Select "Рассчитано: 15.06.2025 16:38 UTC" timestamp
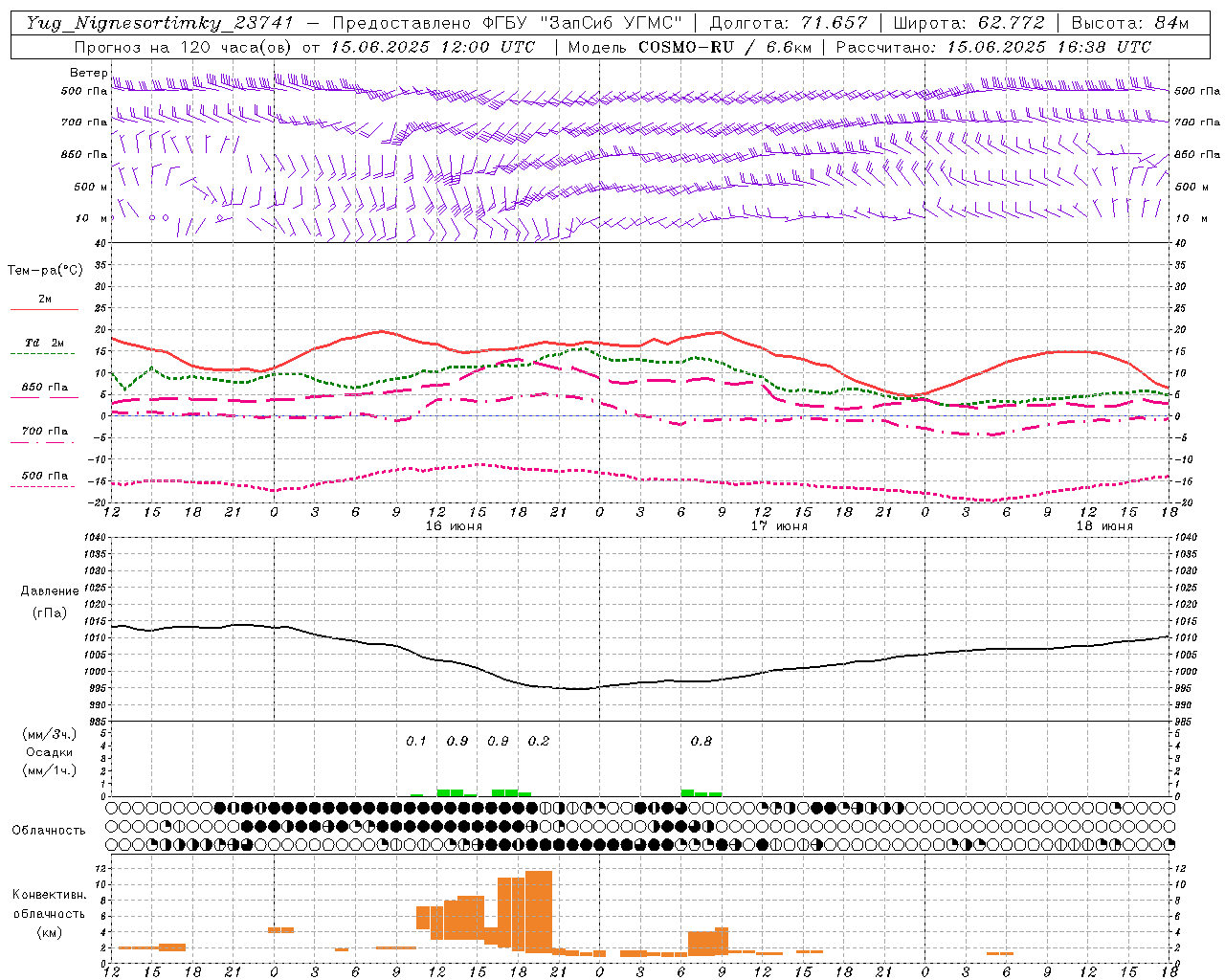Image resolution: width=1225 pixels, height=980 pixels. [993, 47]
